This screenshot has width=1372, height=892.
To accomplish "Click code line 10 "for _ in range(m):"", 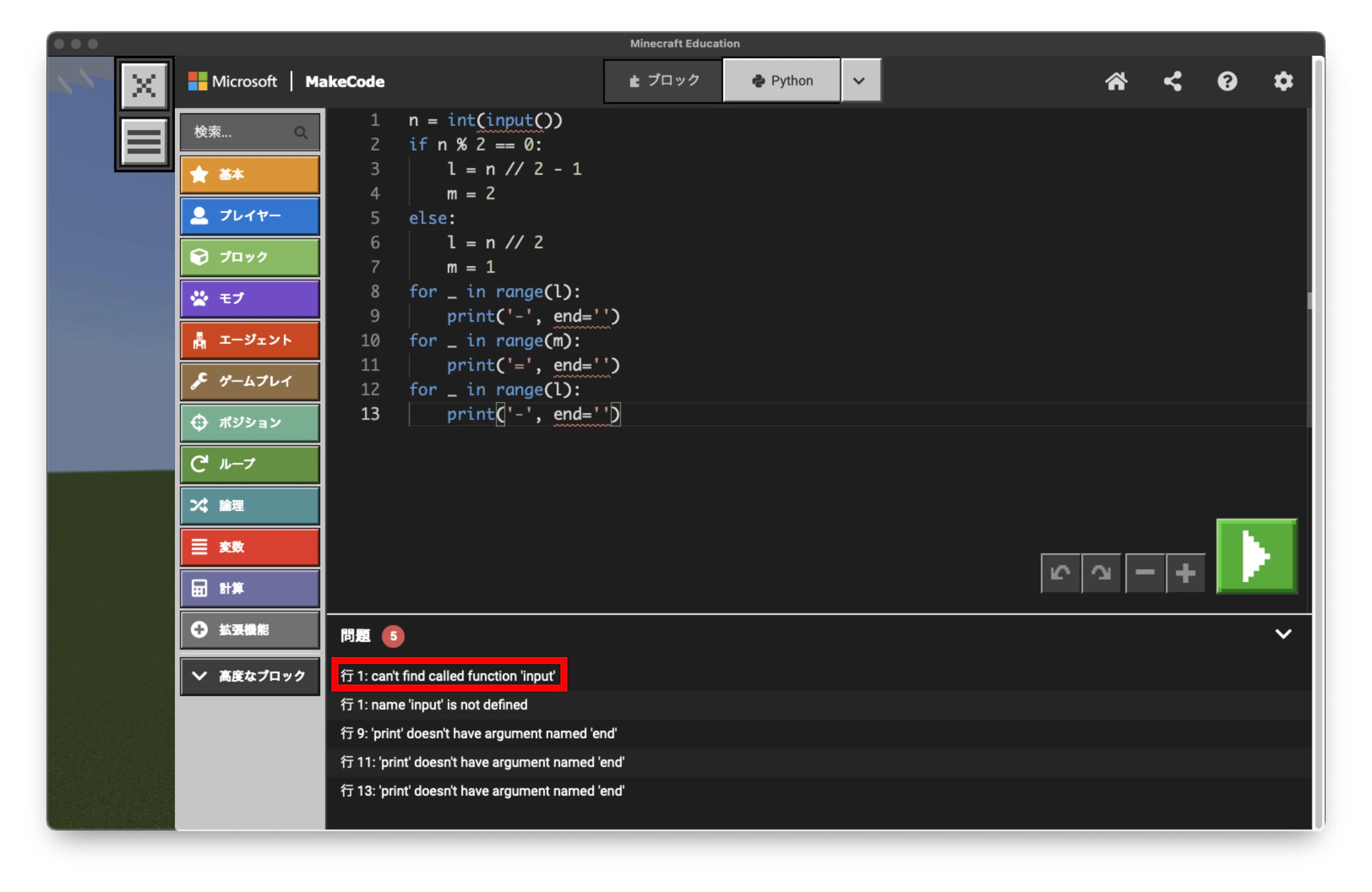I will (x=495, y=340).
